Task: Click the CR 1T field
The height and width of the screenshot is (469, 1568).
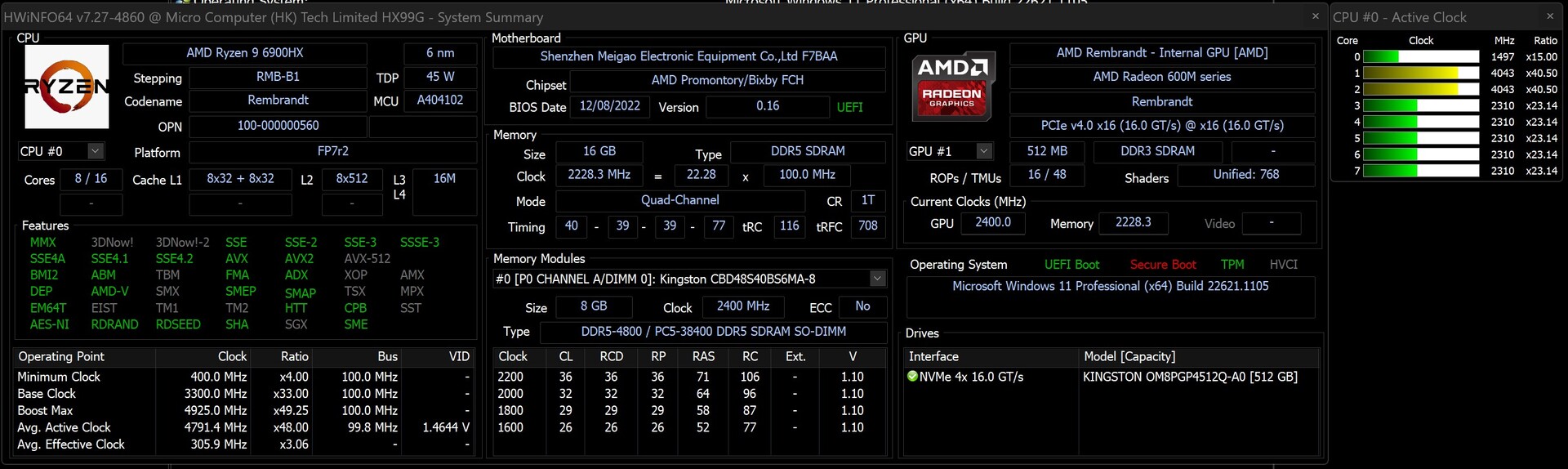Action: click(867, 200)
